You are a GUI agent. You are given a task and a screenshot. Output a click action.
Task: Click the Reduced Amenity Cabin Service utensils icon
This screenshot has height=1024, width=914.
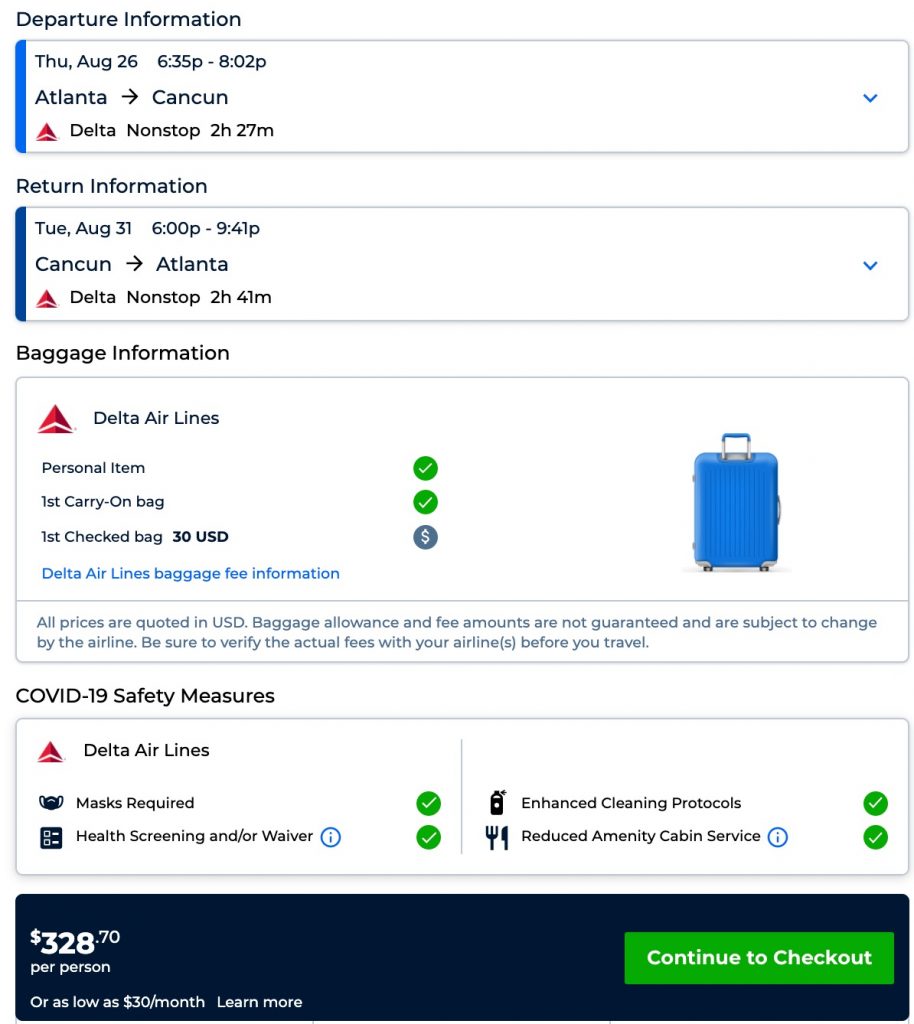click(x=497, y=837)
